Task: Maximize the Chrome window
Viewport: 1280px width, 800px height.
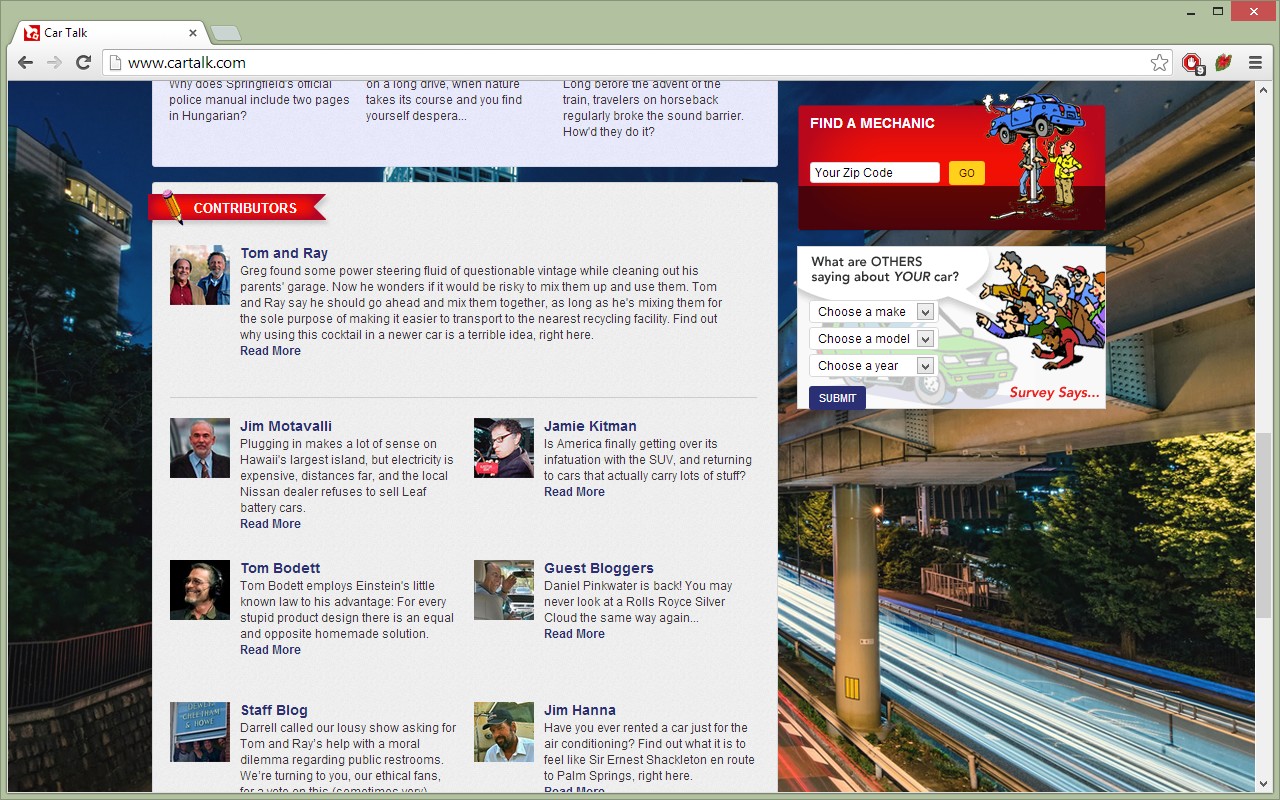Action: [1218, 11]
